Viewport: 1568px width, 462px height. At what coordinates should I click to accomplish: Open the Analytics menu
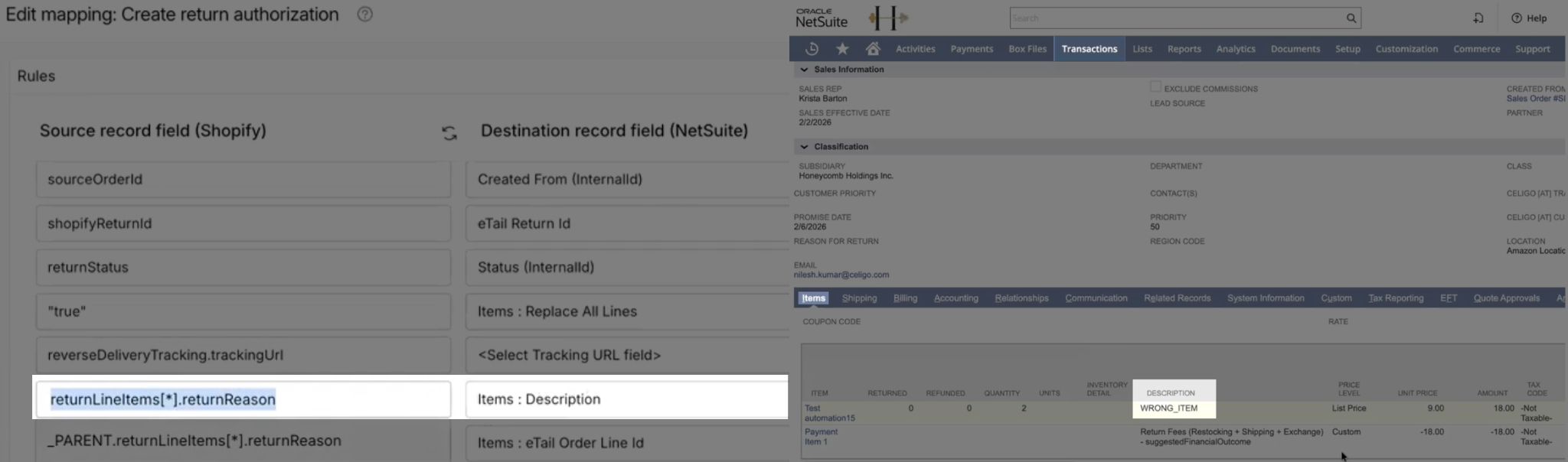[1236, 49]
